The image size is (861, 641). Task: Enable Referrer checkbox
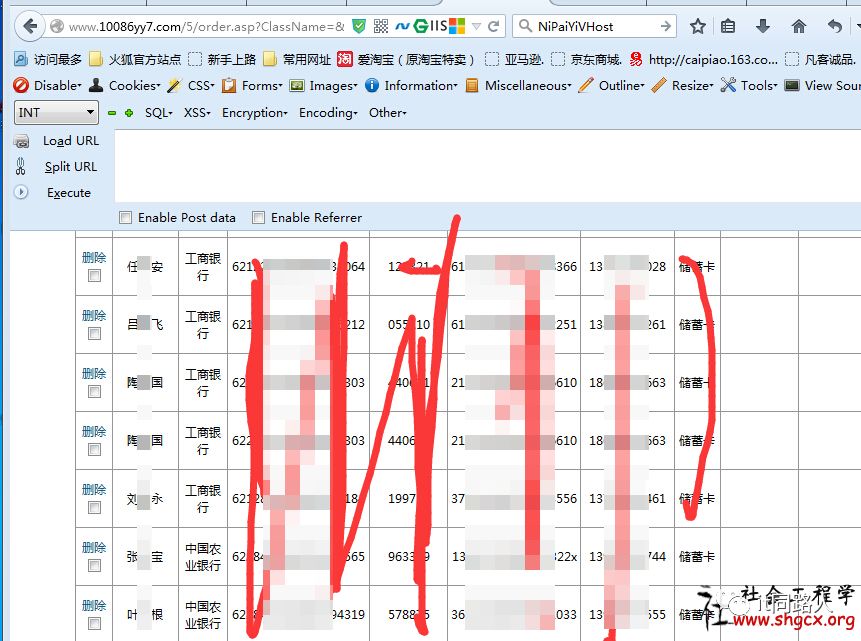[x=258, y=217]
